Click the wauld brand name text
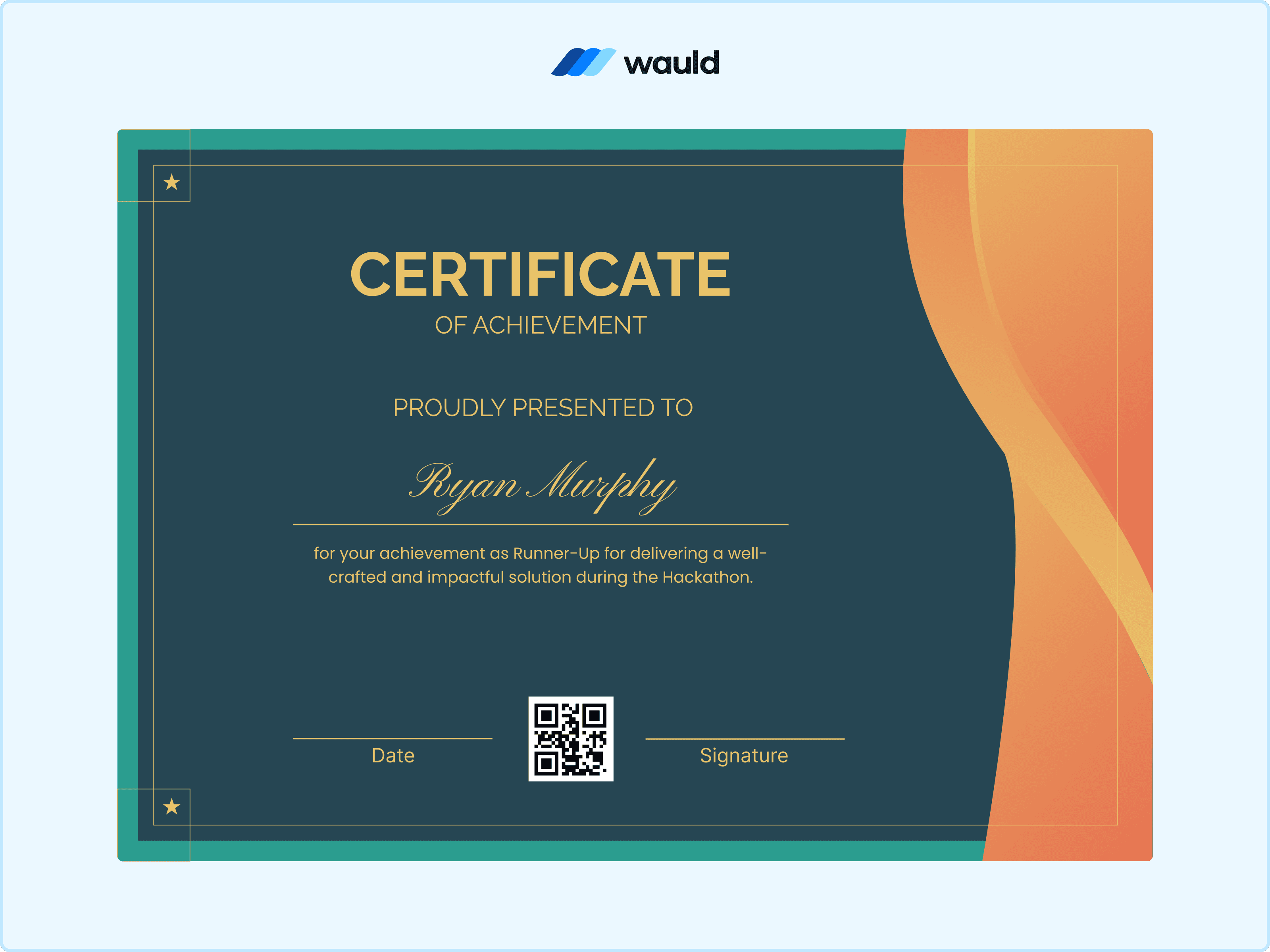1270x952 pixels. [x=671, y=63]
